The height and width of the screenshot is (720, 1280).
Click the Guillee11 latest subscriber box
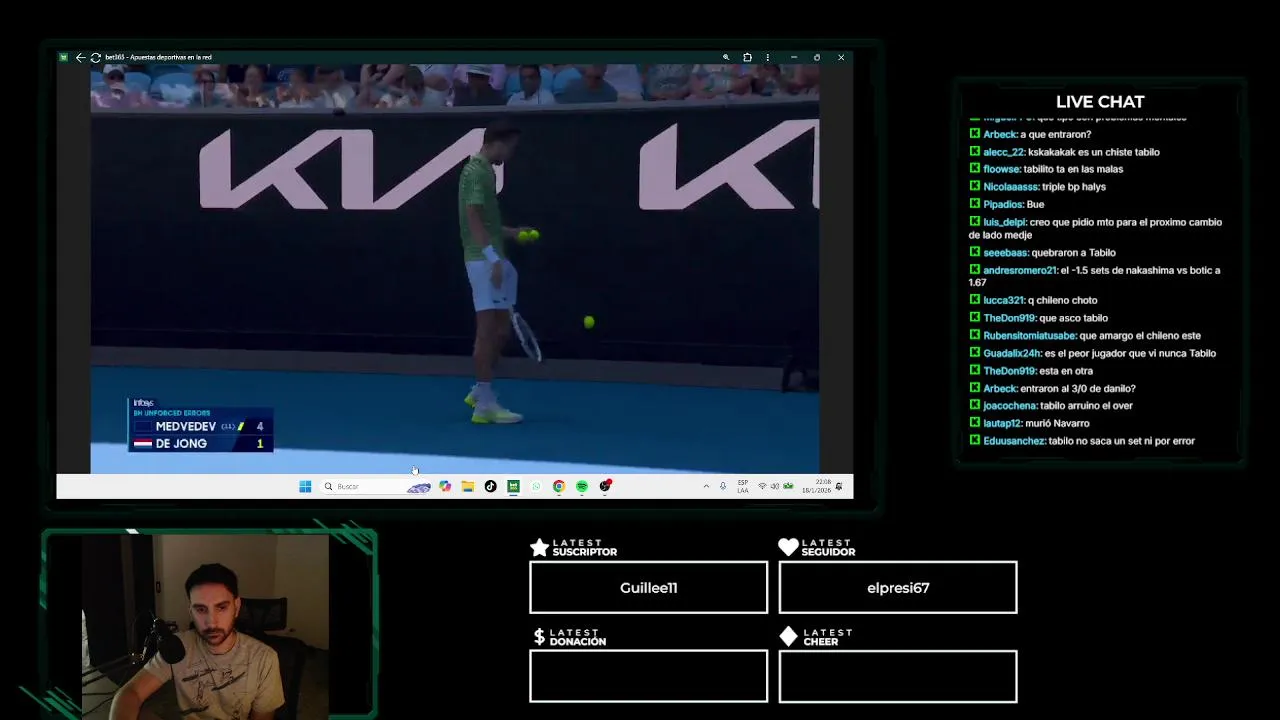click(648, 587)
